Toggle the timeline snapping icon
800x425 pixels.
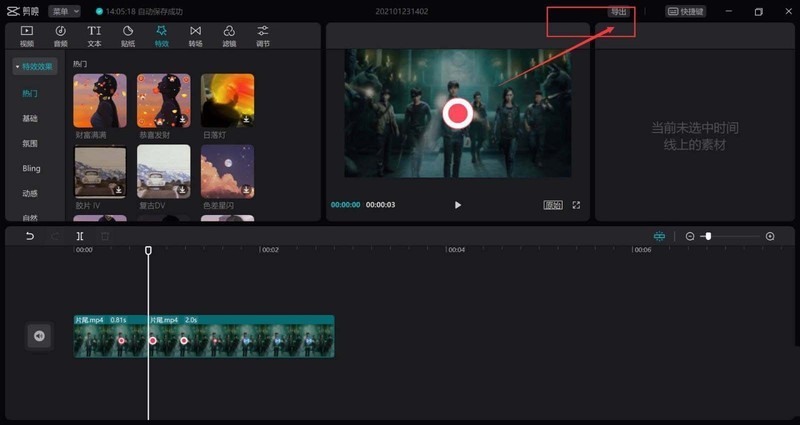(x=659, y=236)
